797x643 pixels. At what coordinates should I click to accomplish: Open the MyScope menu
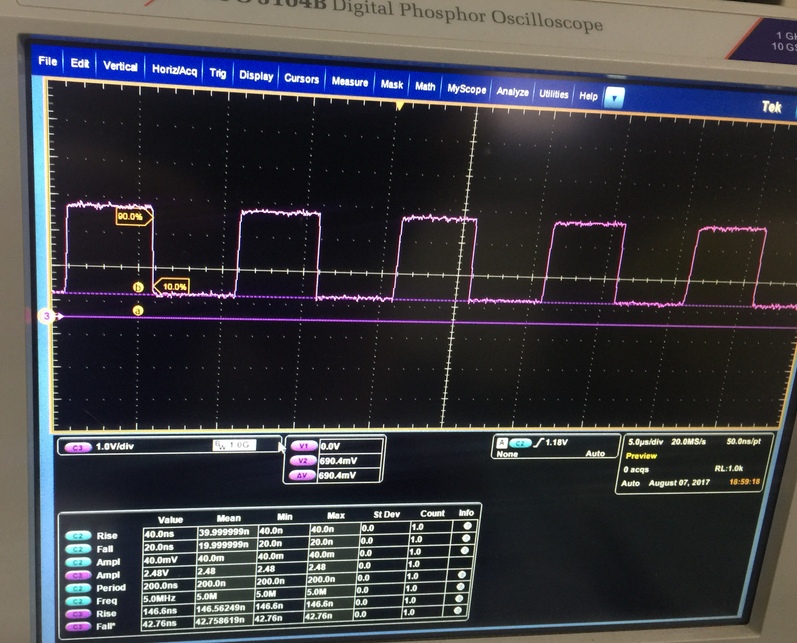467,89
